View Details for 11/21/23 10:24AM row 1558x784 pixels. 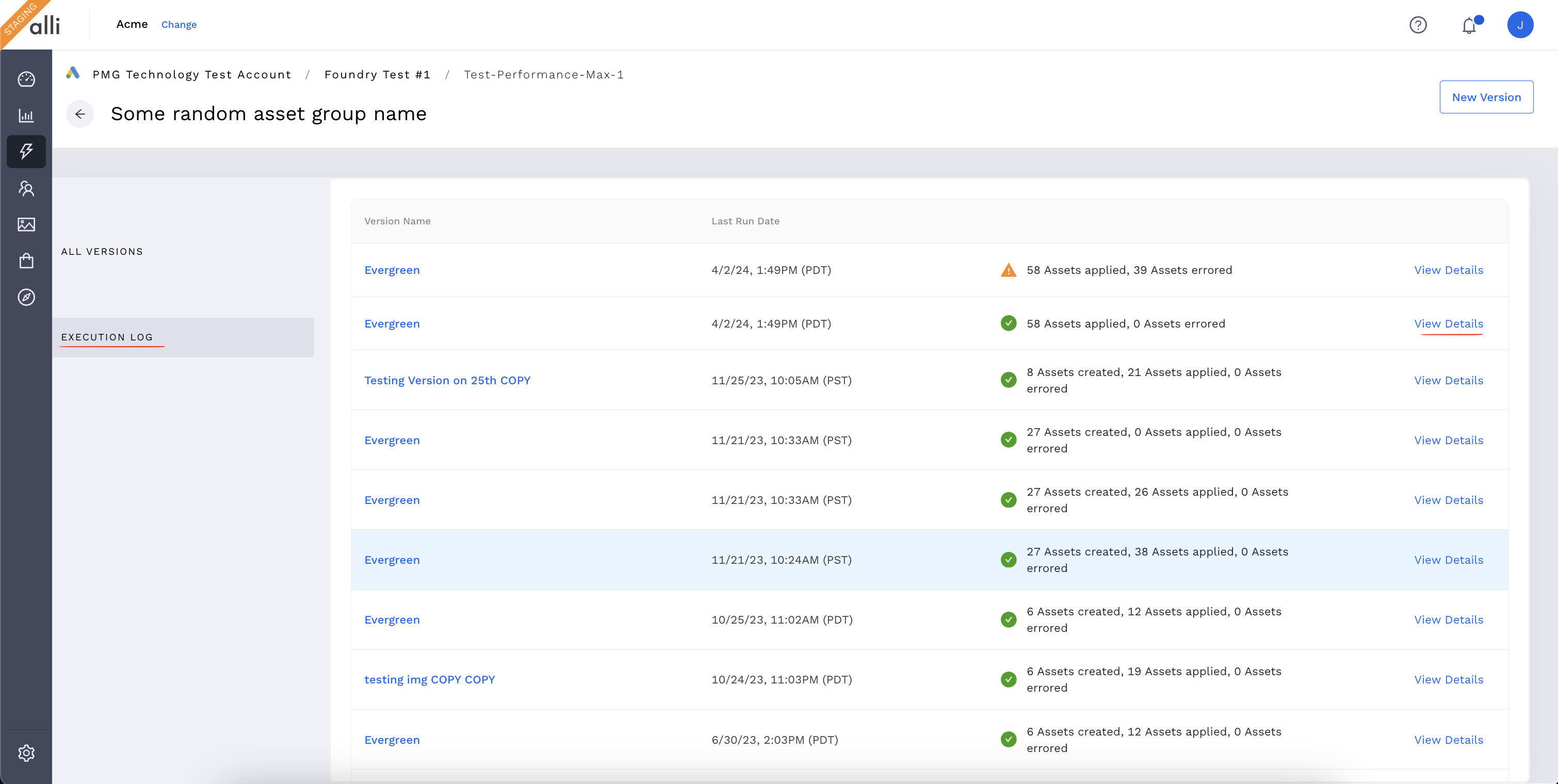click(x=1449, y=560)
